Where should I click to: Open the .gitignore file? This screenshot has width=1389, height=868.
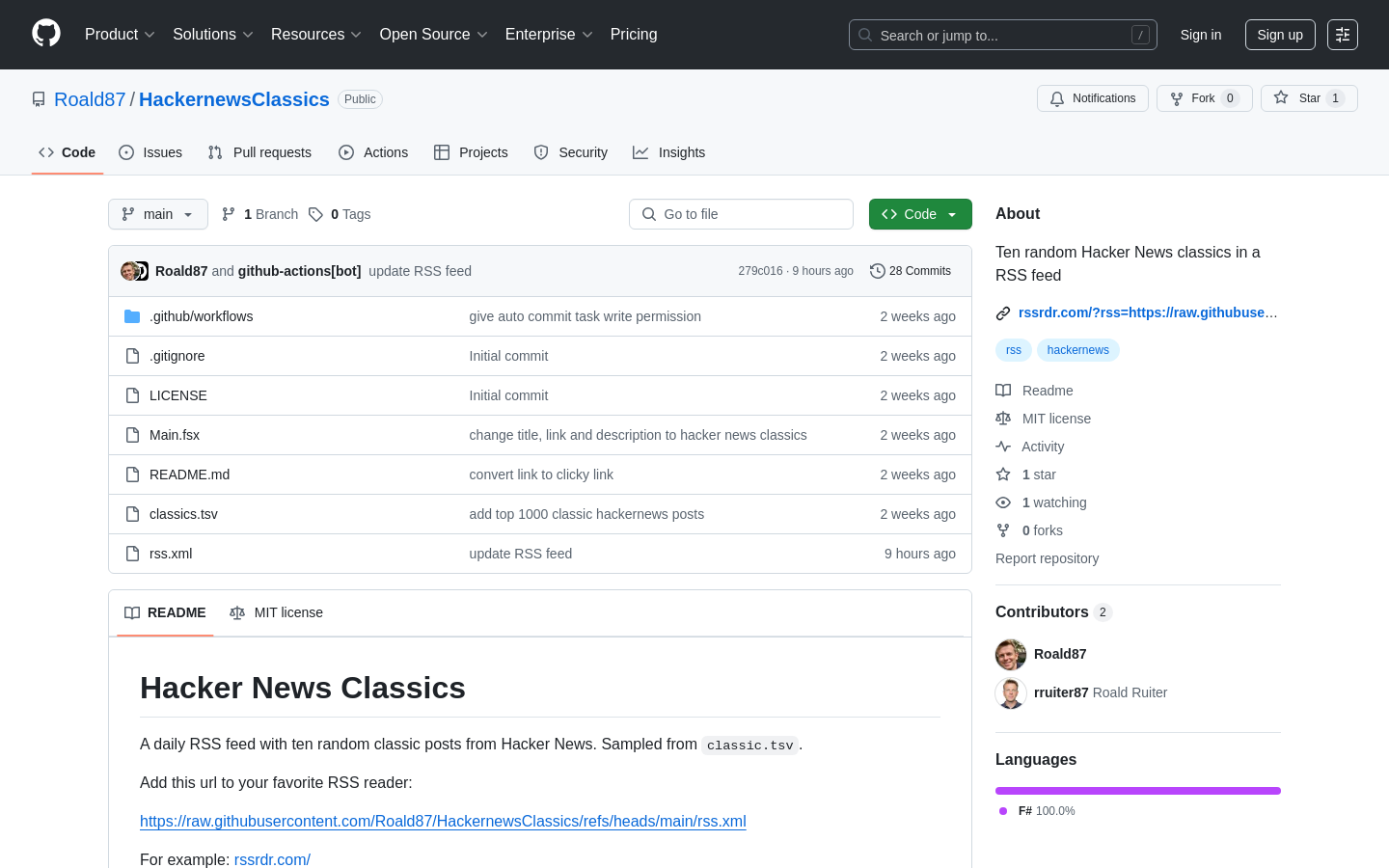(177, 356)
